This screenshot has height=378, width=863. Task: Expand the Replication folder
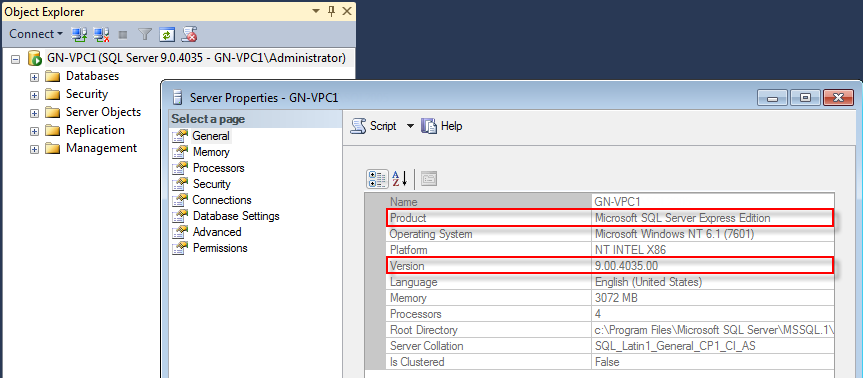pos(34,132)
